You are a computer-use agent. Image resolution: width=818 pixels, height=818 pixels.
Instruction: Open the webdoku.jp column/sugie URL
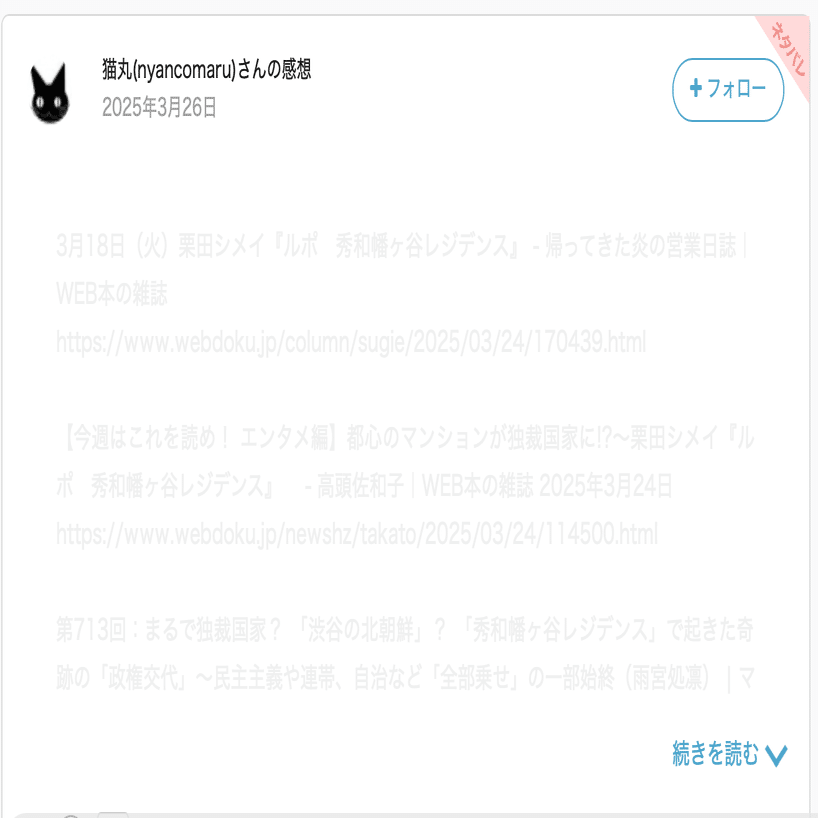pyautogui.click(x=351, y=343)
